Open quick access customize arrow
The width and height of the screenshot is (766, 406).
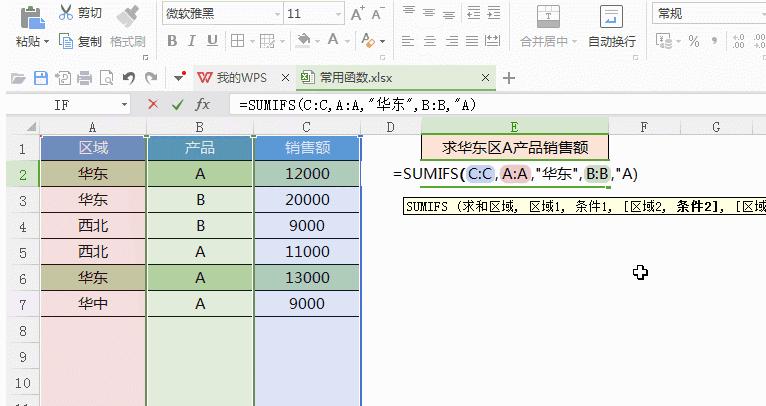tap(179, 77)
